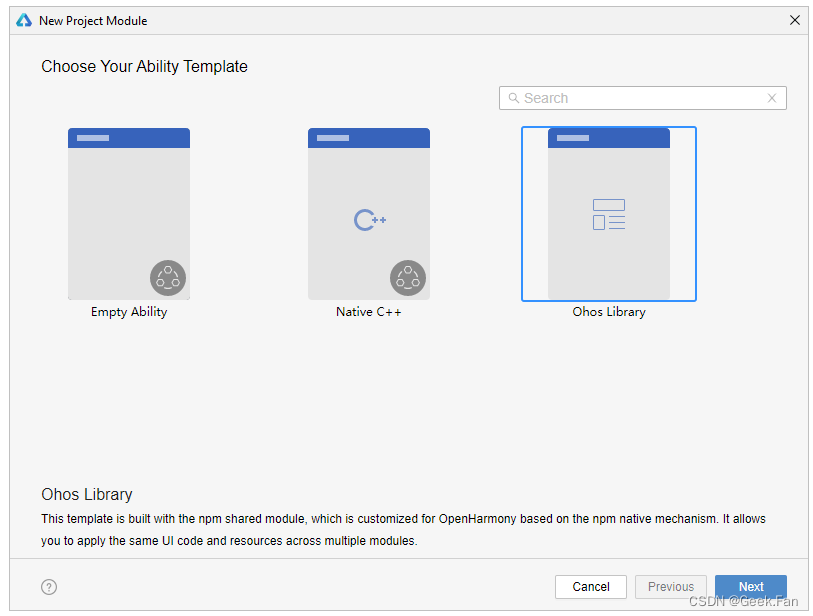Viewport: 813px width, 616px height.
Task: Click the help question mark icon
Action: [48, 587]
